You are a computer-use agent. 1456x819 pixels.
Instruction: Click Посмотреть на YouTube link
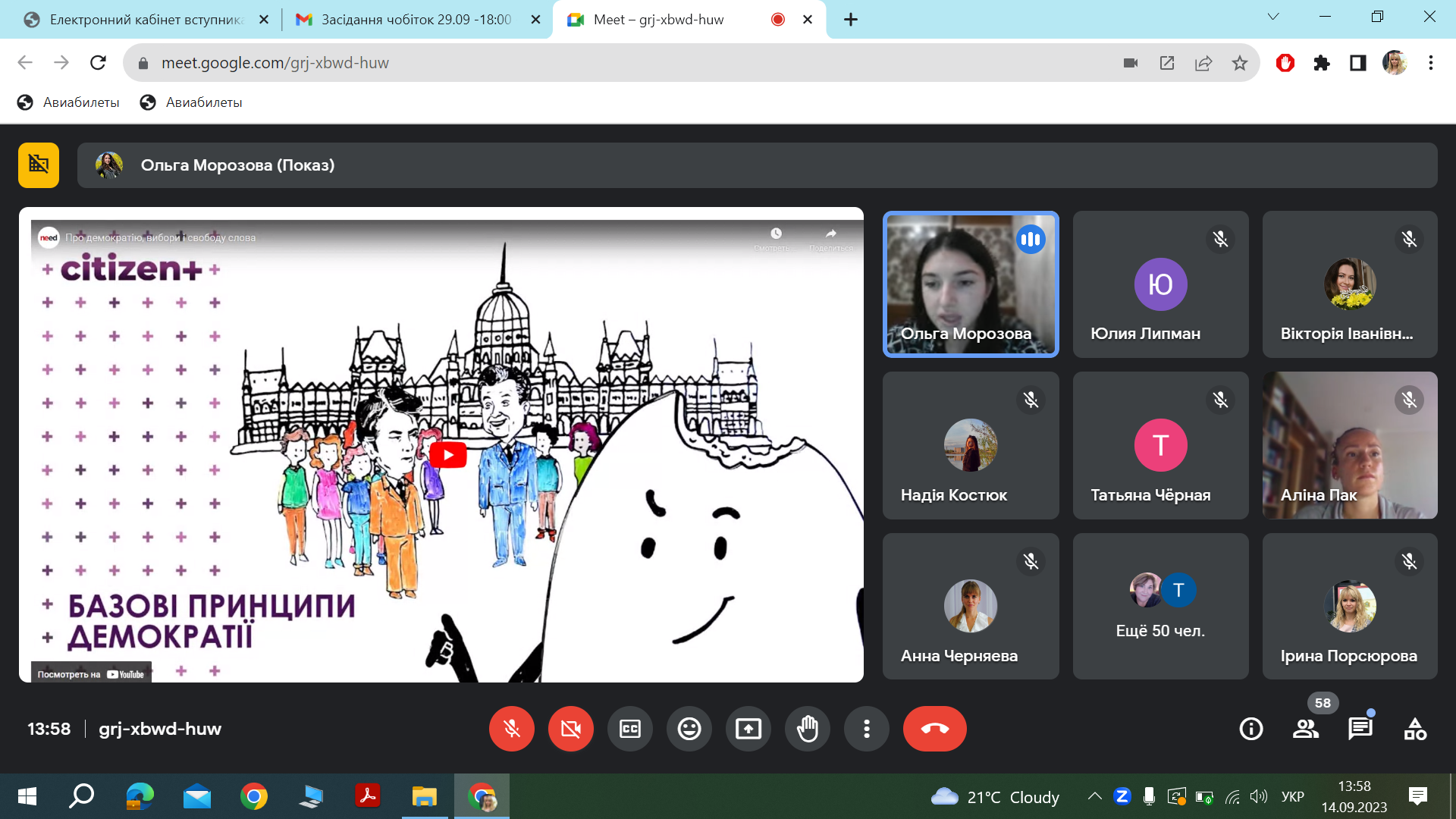(x=91, y=674)
